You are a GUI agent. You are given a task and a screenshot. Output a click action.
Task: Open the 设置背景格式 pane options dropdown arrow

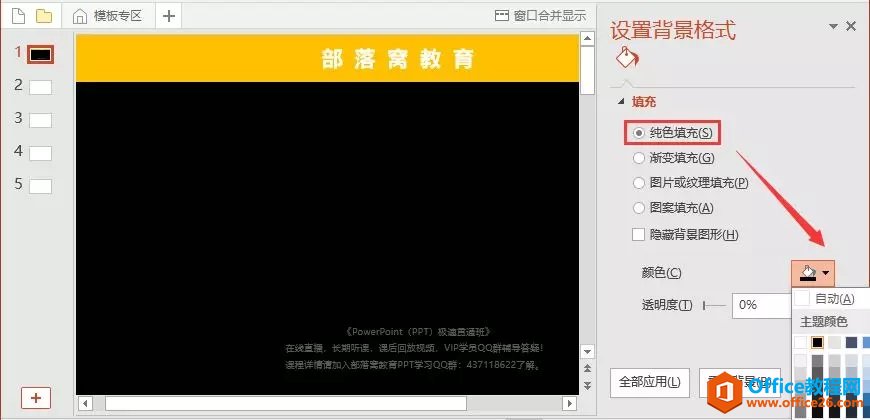pos(833,26)
